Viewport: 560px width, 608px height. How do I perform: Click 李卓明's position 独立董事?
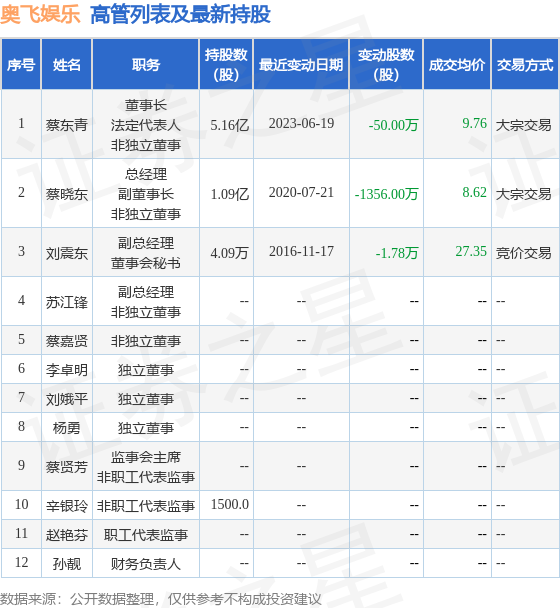[x=146, y=370]
